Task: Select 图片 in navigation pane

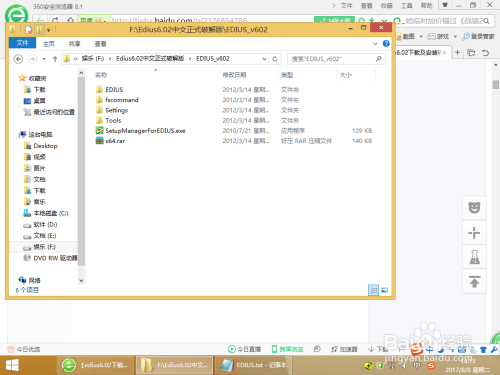Action: [35, 168]
